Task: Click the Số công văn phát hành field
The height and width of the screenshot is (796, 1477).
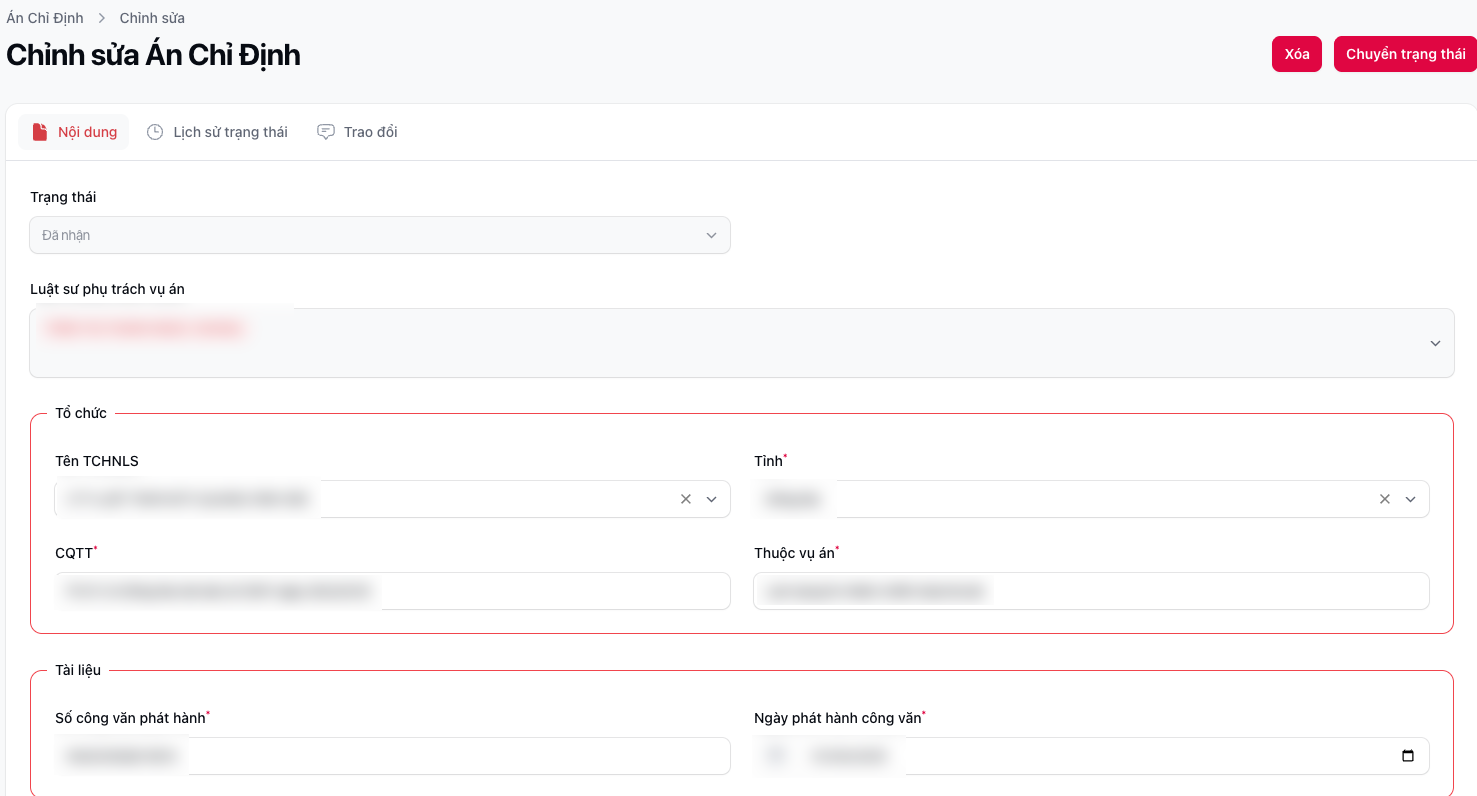Action: (x=450, y=756)
